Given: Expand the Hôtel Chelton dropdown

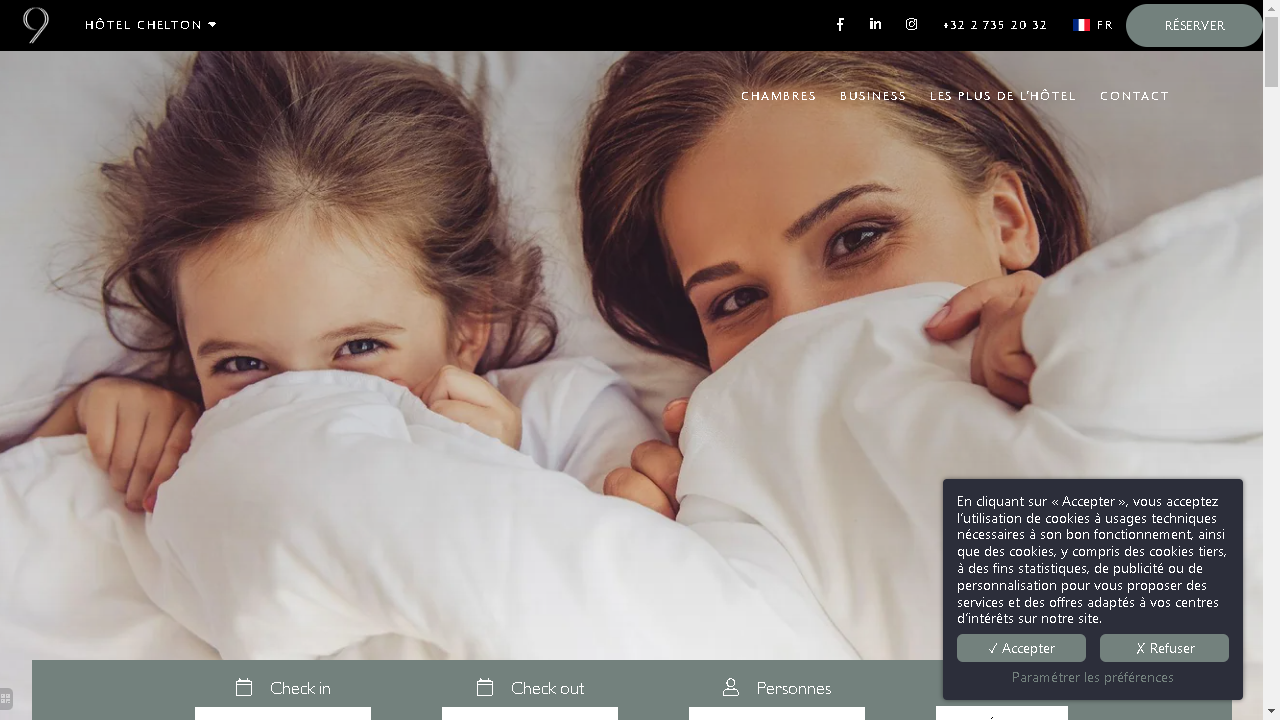Looking at the screenshot, I should click(151, 25).
